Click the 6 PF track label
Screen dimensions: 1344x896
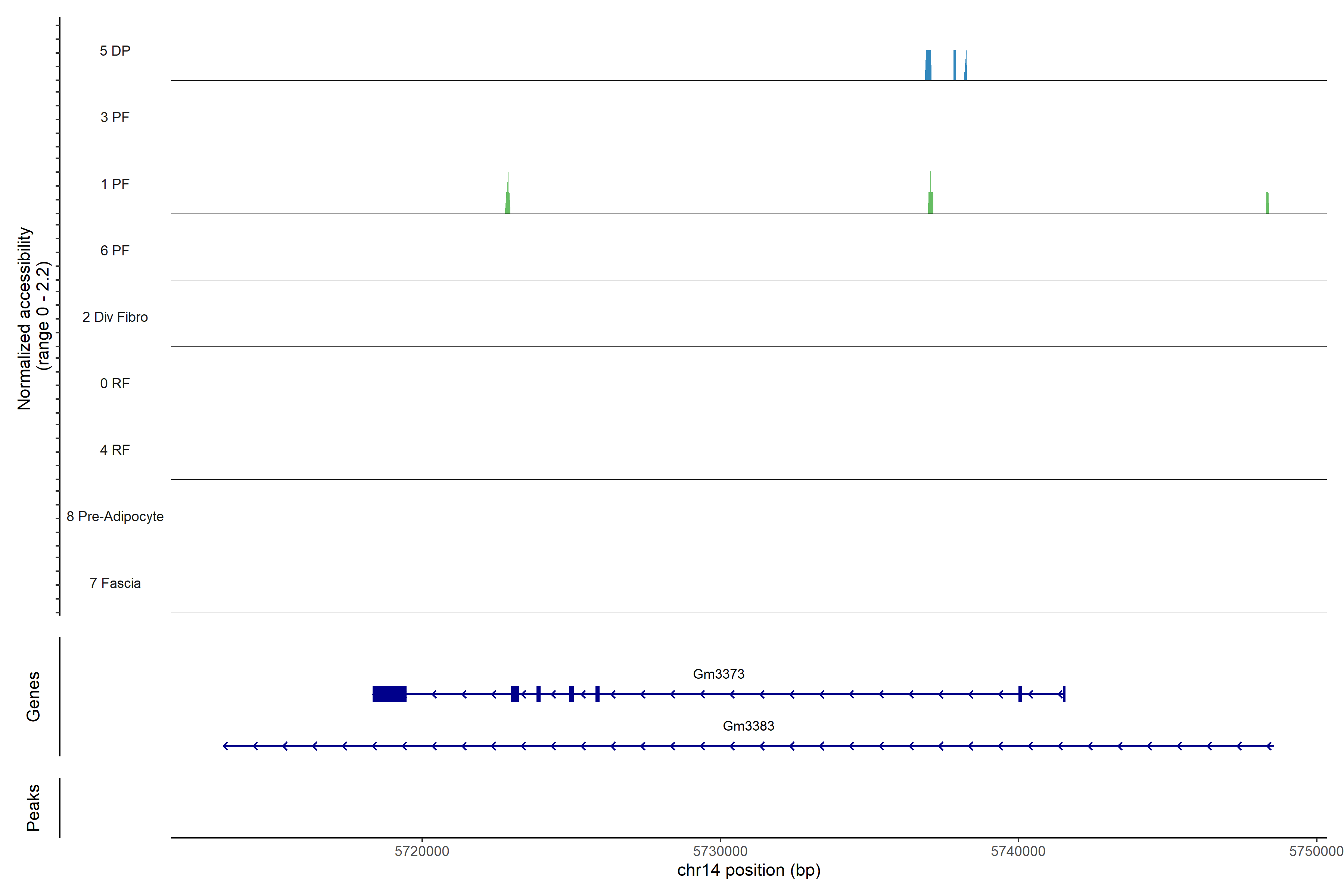115,250
